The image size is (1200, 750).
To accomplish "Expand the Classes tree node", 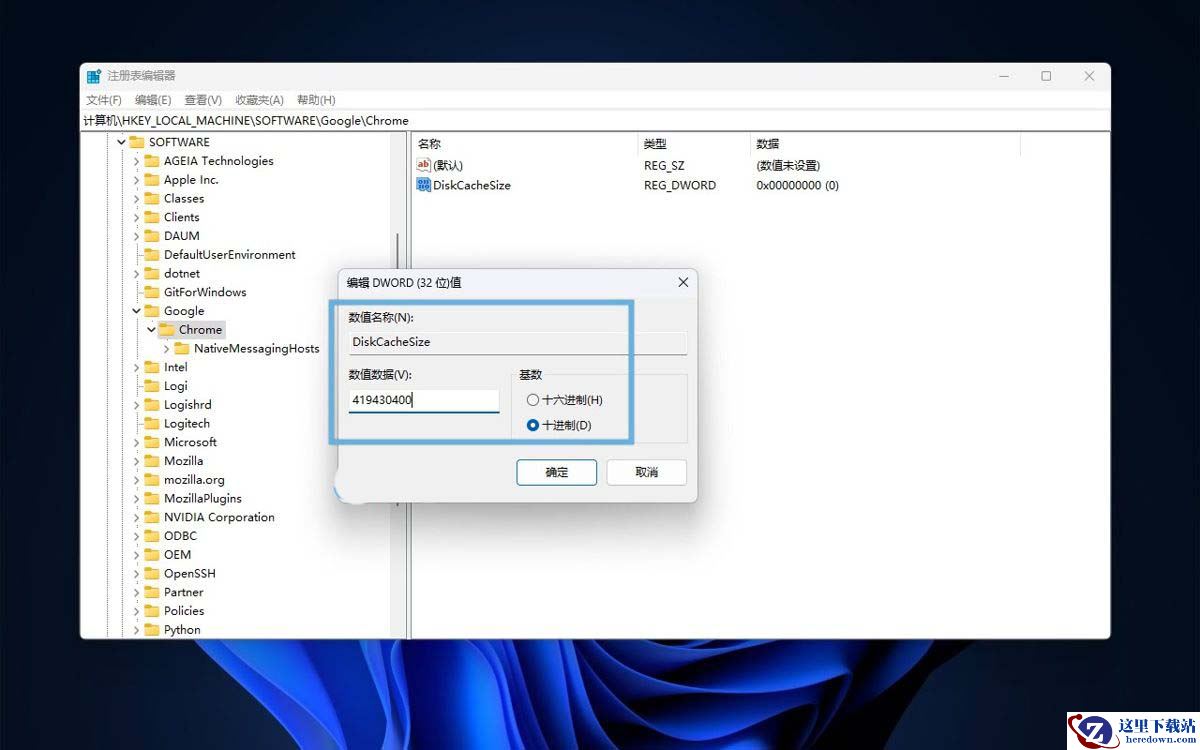I will coord(137,198).
